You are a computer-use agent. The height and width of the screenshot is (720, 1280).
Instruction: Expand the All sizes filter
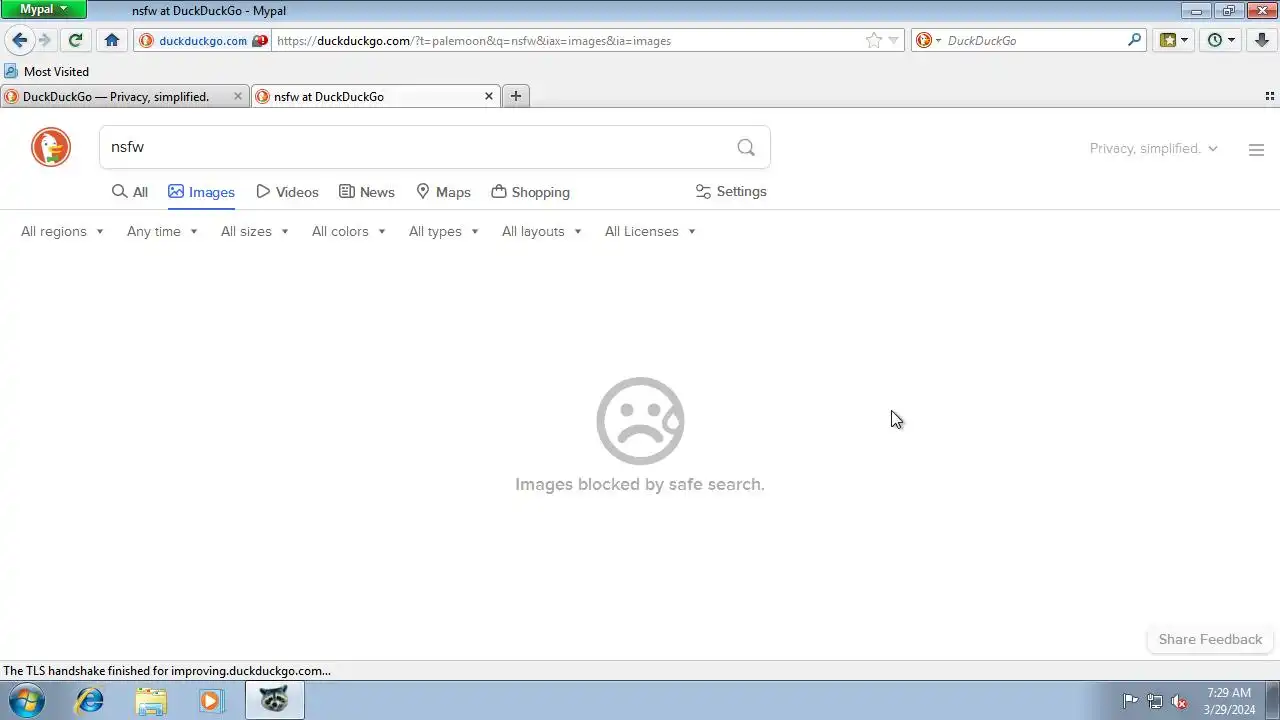click(254, 231)
